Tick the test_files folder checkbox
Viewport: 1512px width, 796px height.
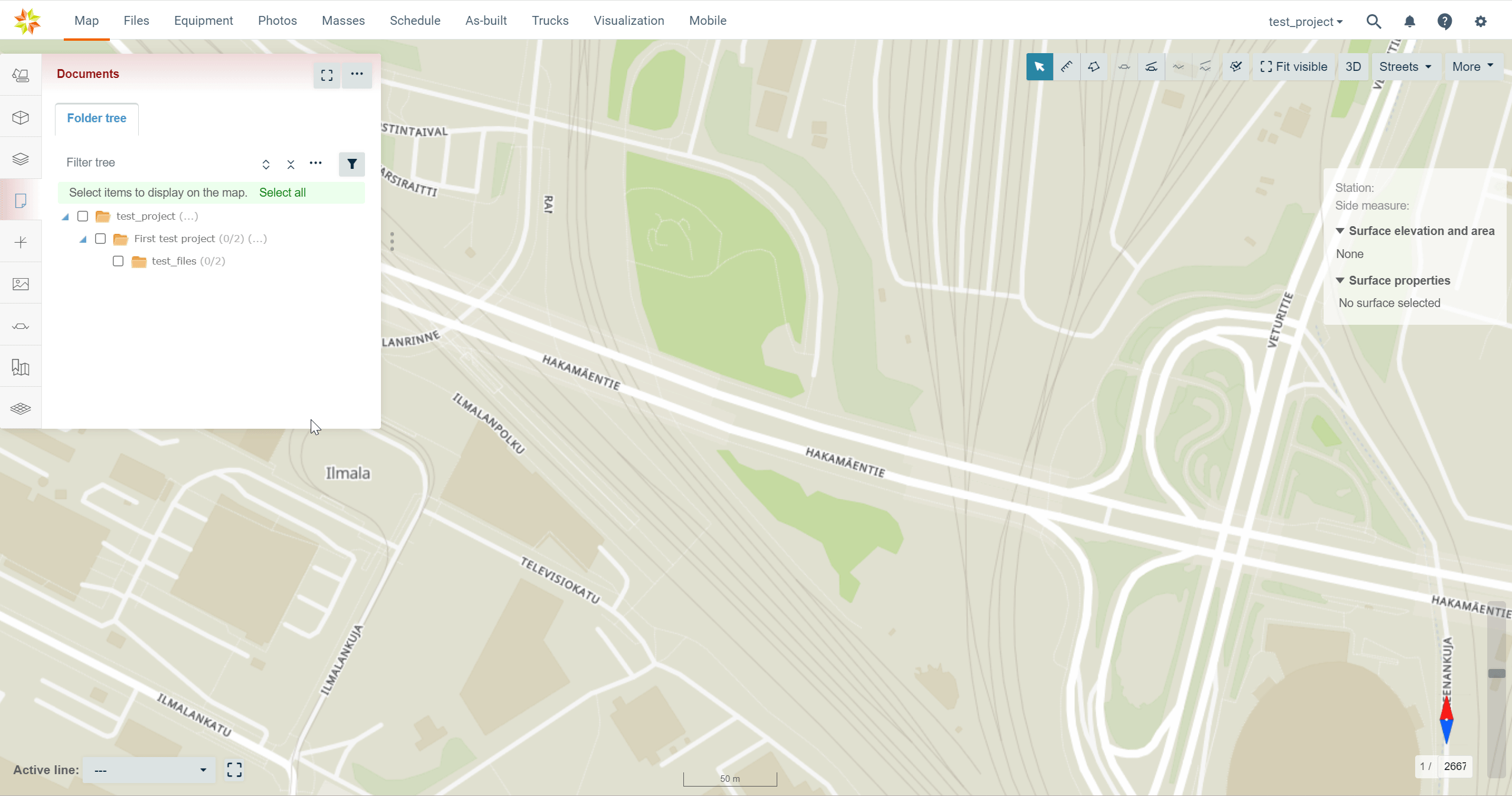pyautogui.click(x=118, y=261)
